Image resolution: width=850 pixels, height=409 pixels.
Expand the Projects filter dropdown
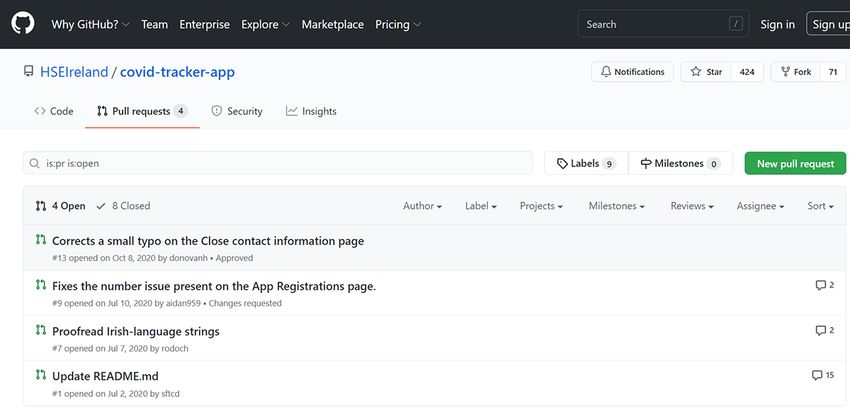[x=541, y=206]
